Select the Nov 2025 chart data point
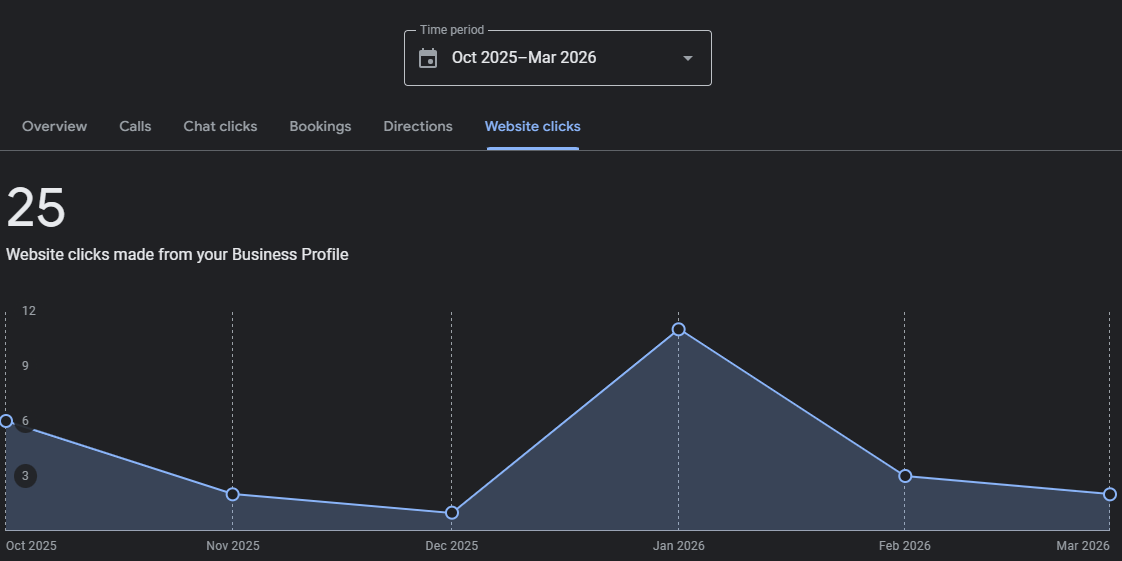The height and width of the screenshot is (561, 1122). coord(232,494)
